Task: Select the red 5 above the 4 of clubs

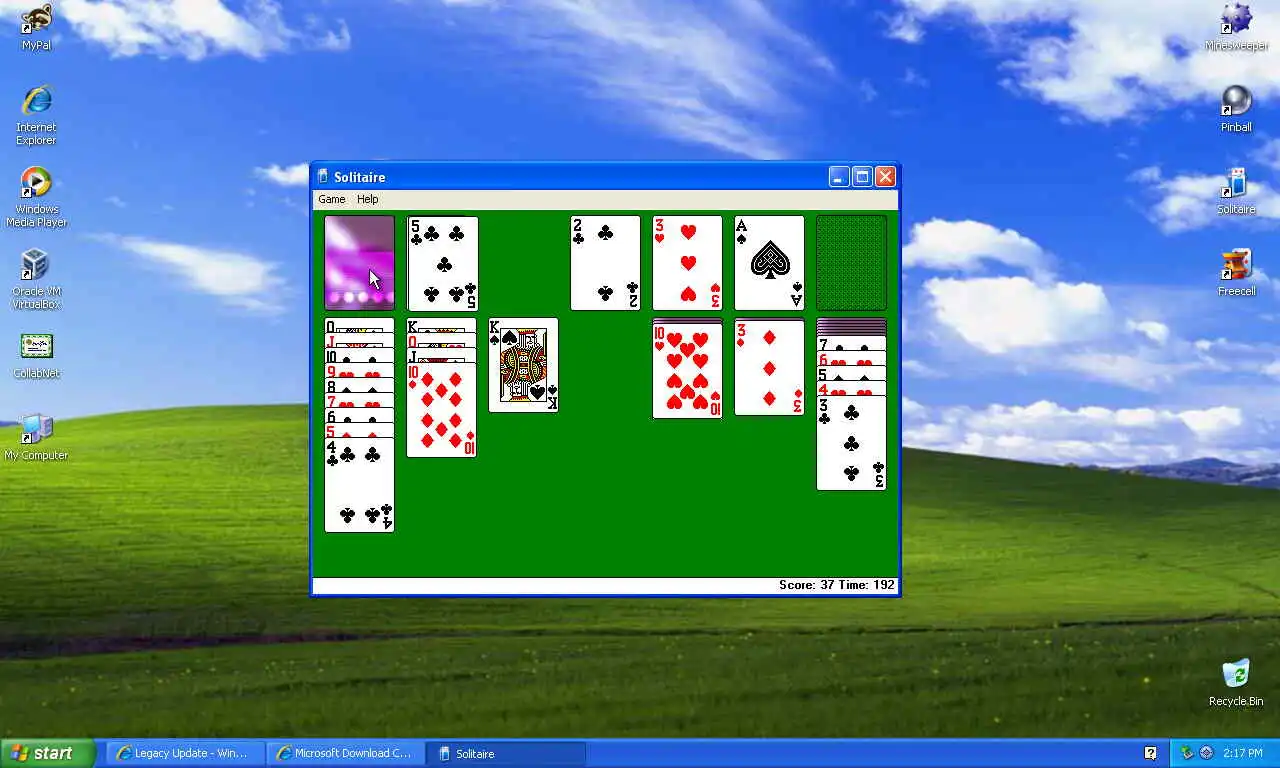Action: coord(359,431)
